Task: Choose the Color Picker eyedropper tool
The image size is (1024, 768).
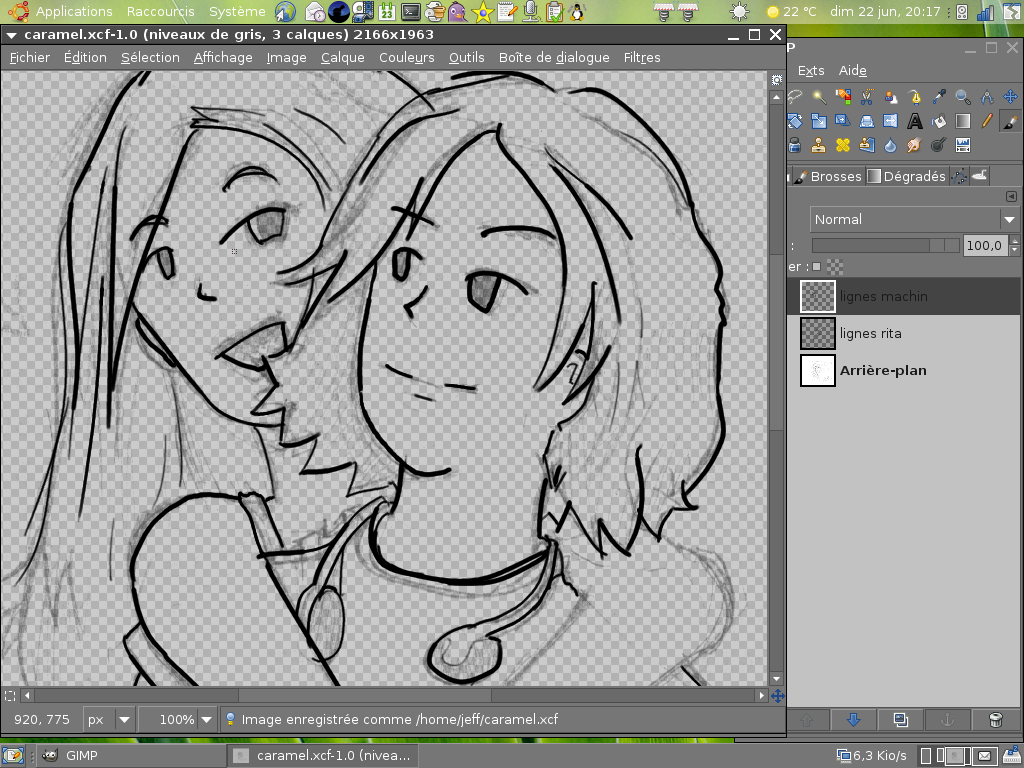Action: [939, 97]
